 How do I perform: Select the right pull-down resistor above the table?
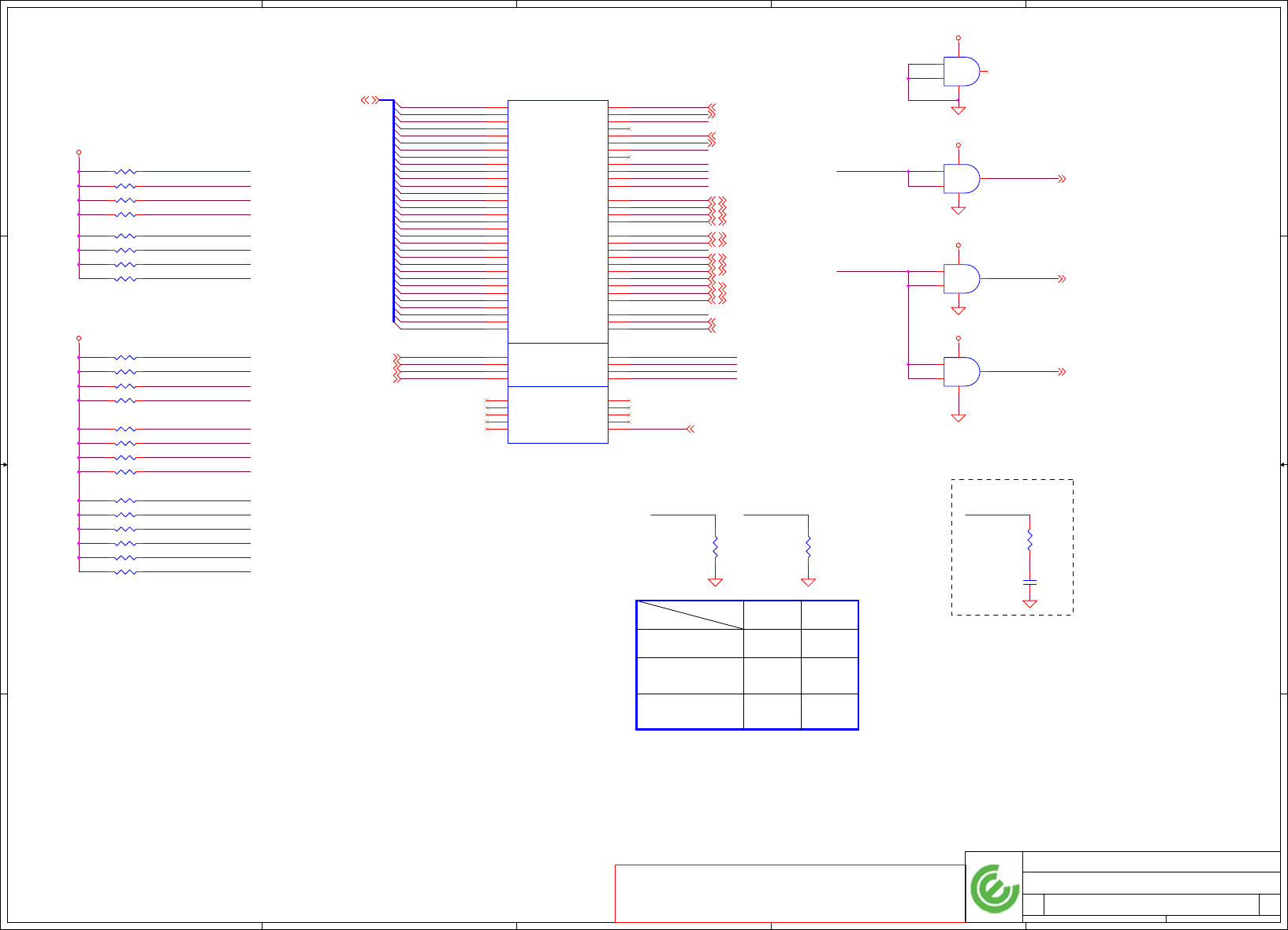[808, 547]
